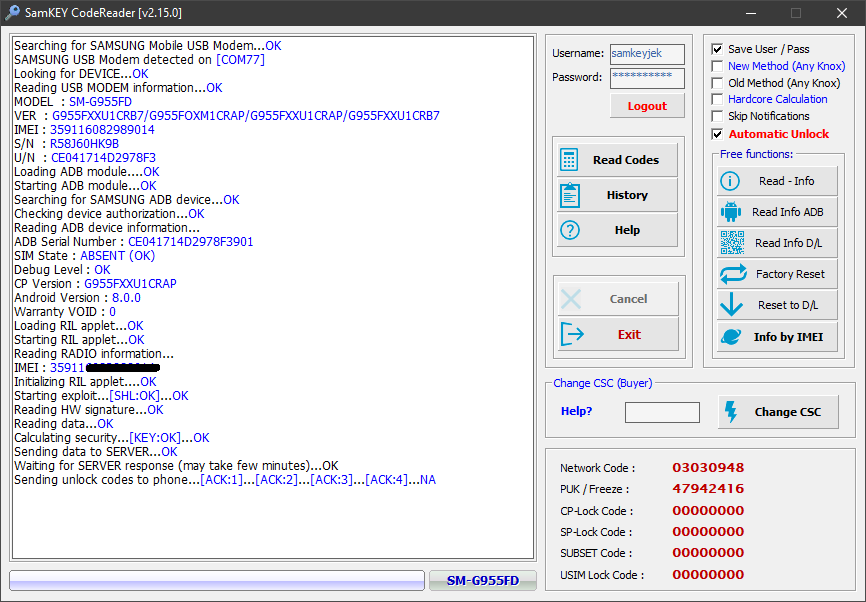
Task: Click the SUBSET Code value 00000000
Action: [708, 552]
